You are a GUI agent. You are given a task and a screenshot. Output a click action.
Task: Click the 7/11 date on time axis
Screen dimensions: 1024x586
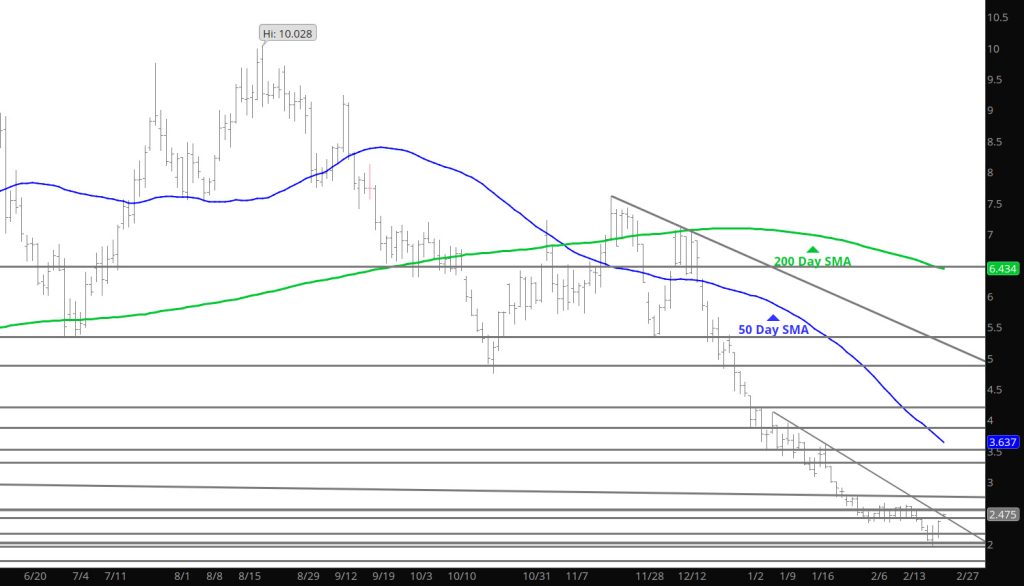pos(116,576)
